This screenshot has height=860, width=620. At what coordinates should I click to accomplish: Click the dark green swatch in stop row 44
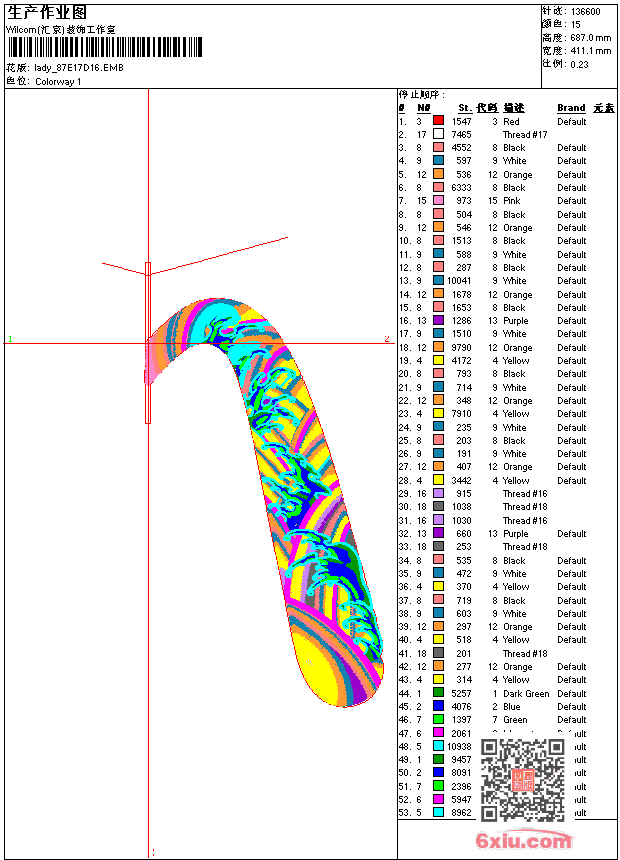438,693
